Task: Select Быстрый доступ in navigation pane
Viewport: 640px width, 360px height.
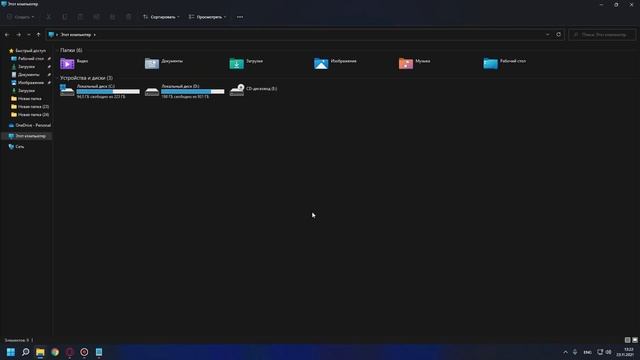Action: 27,51
